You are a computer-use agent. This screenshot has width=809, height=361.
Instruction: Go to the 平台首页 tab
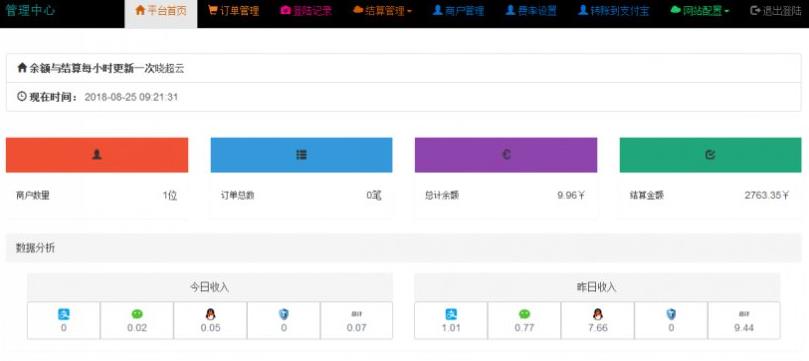[161, 10]
